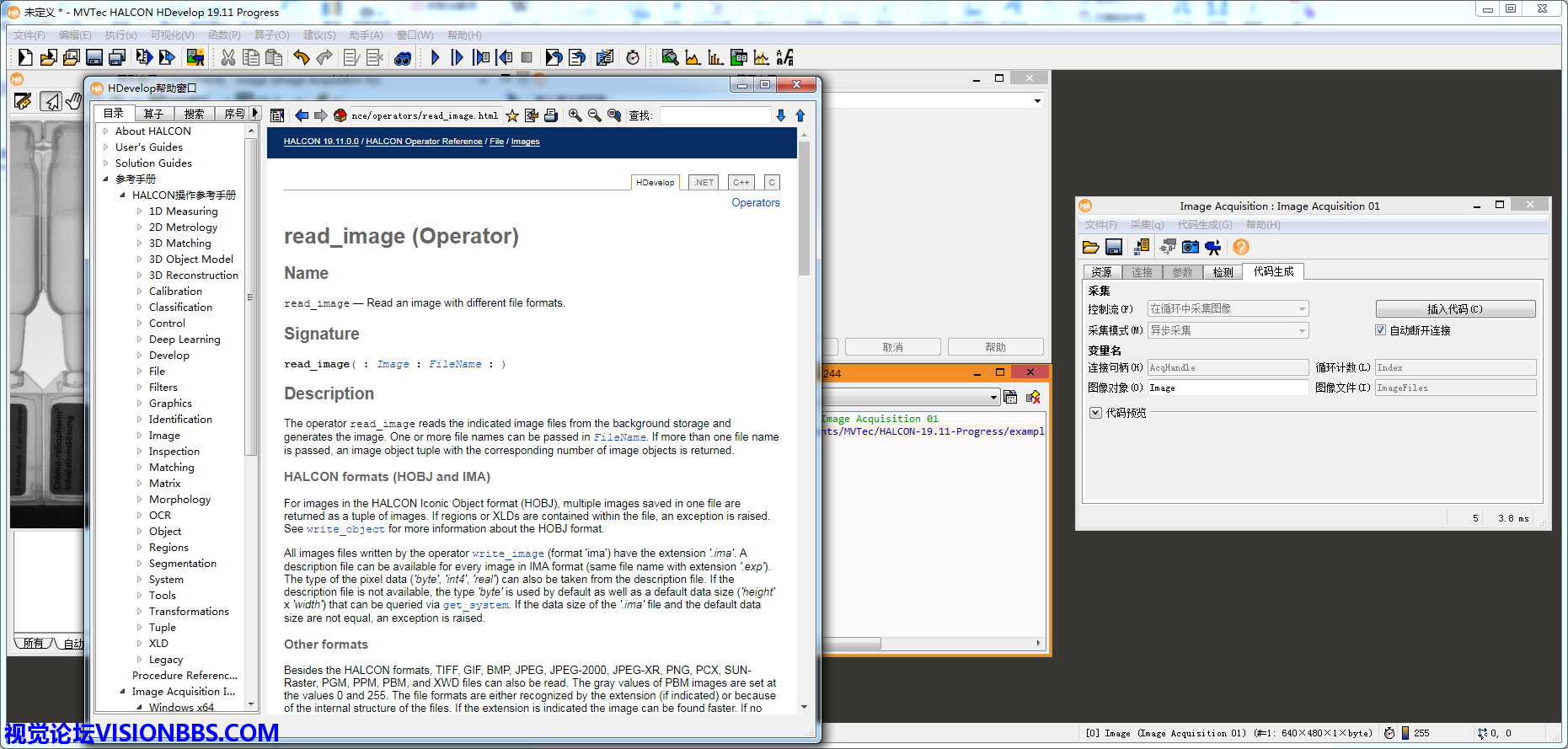The height and width of the screenshot is (749, 1568).
Task: Open the 采集模式 dropdown
Action: [1228, 330]
